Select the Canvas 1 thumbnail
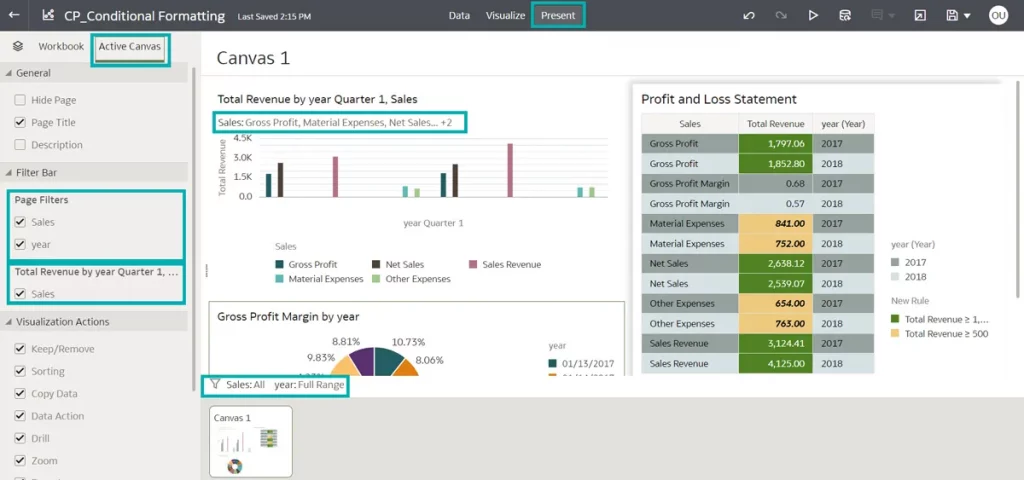Screen dimensions: 1024x480 point(250,441)
